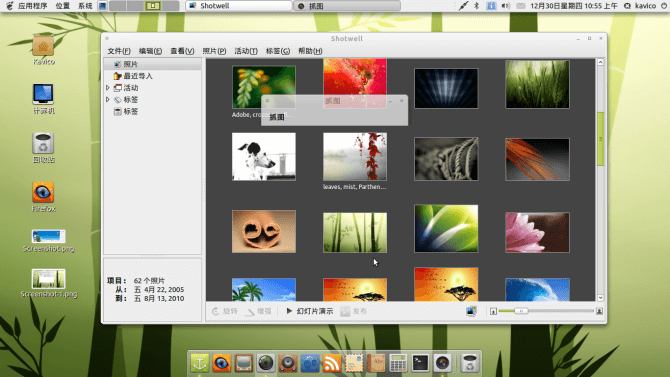Click the smallest thumbnail size icon
The height and width of the screenshot is (377, 670).
493,312
